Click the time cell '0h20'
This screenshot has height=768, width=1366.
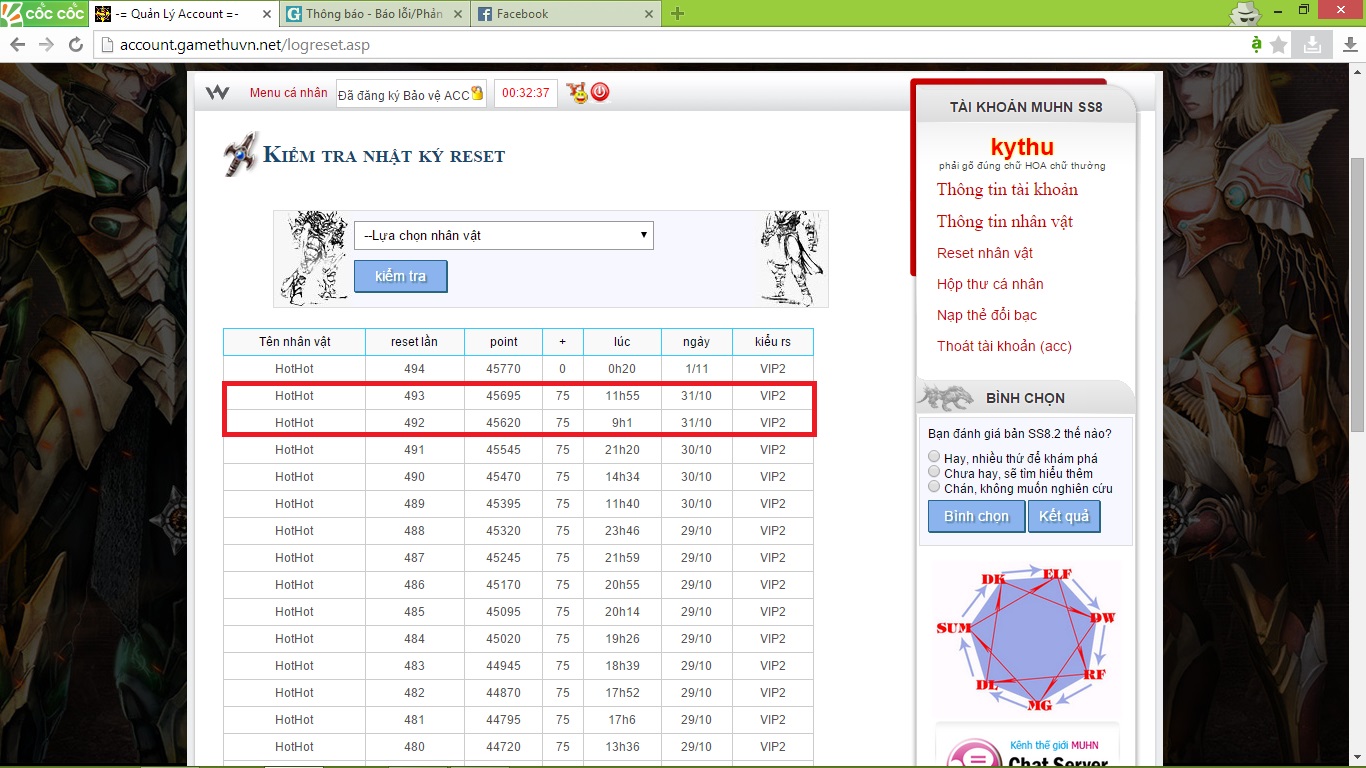(x=622, y=369)
